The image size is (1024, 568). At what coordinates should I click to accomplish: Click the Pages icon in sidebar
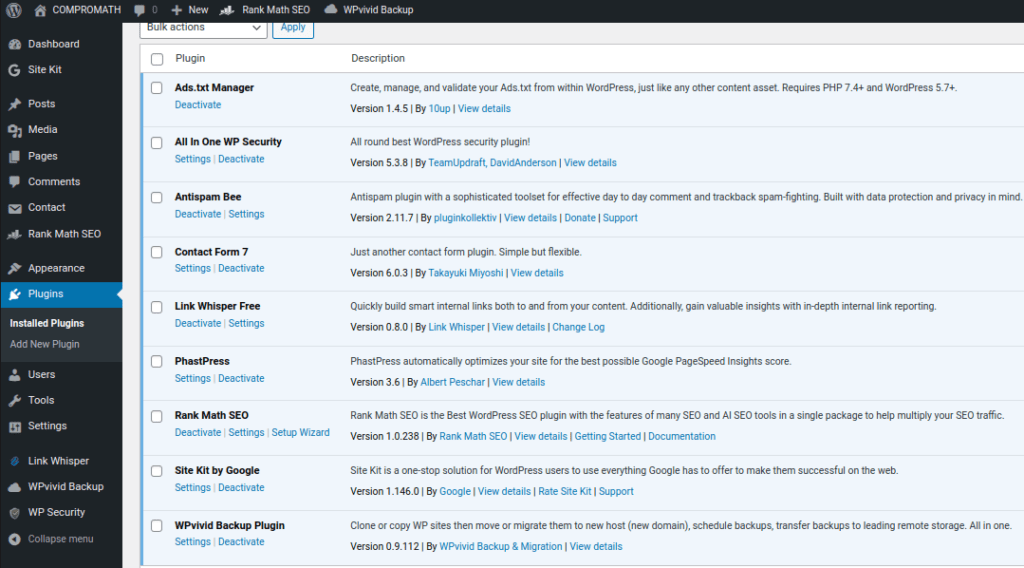(x=14, y=156)
